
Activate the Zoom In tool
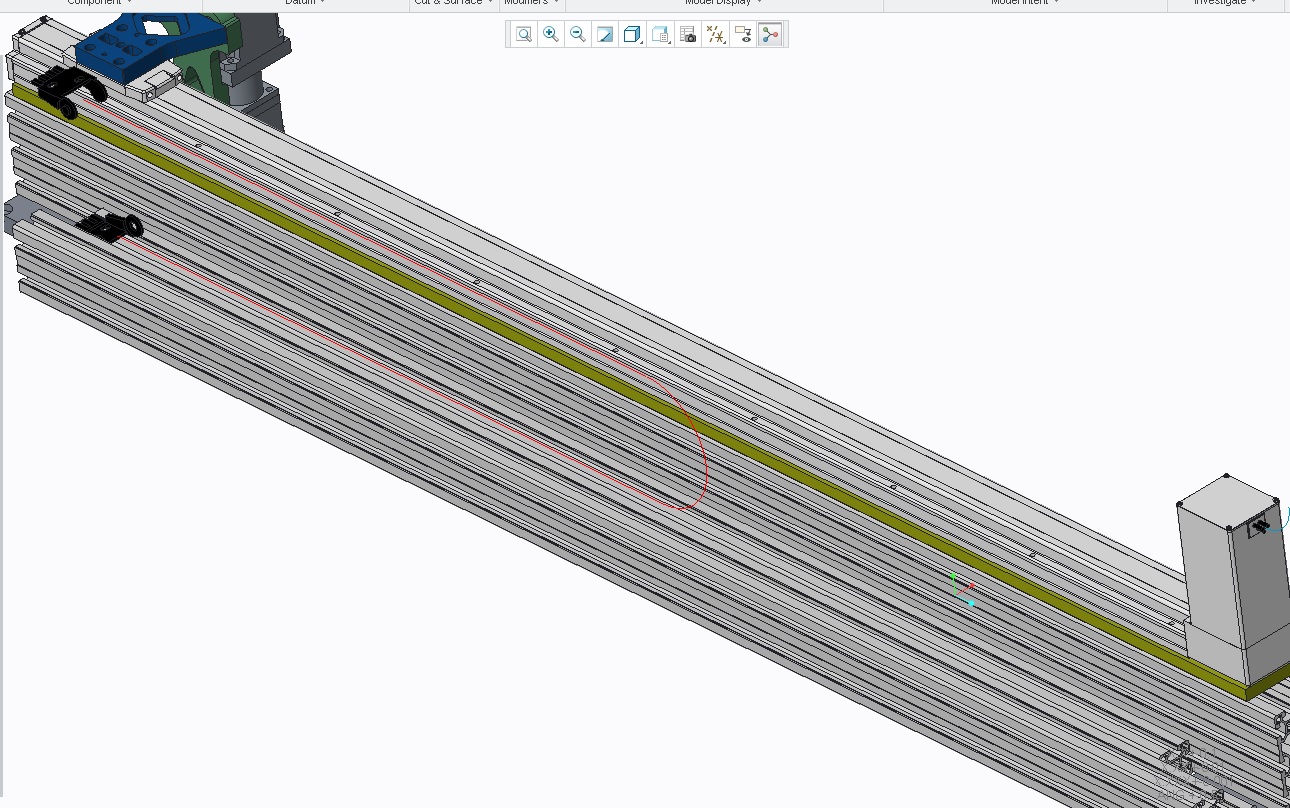pyautogui.click(x=550, y=34)
